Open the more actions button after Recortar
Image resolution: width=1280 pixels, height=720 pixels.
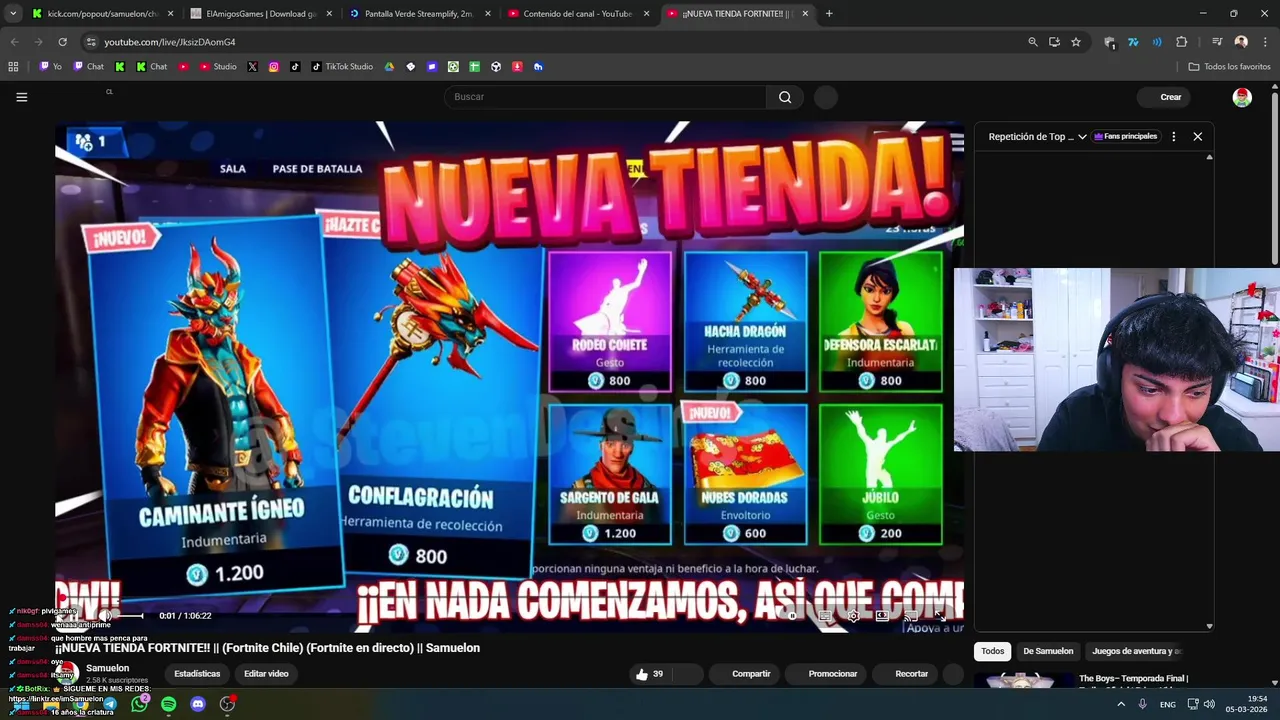[955, 674]
